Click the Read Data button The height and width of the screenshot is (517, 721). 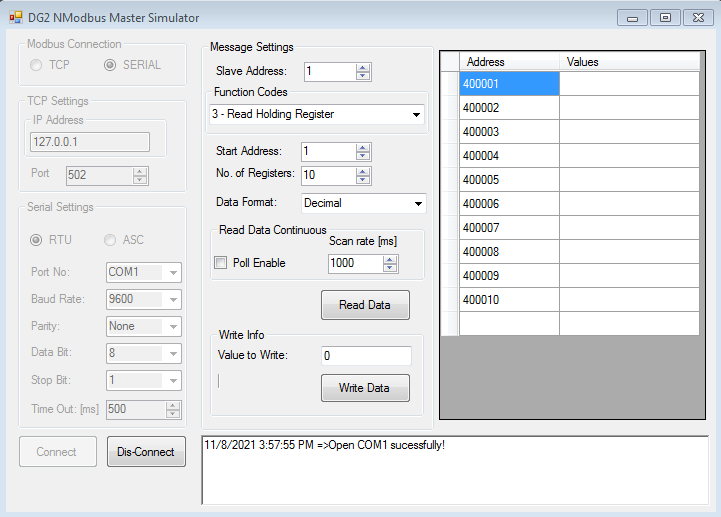pos(365,305)
